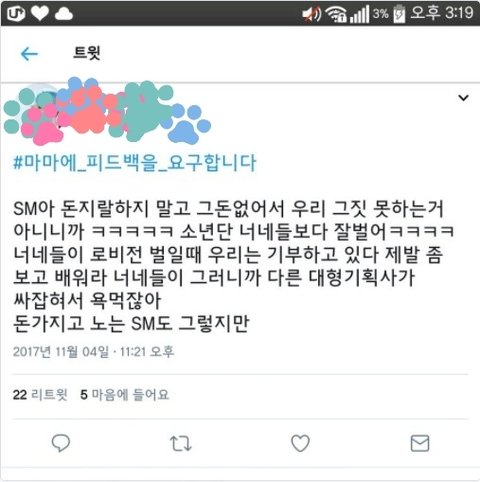Viewport: 480px width, 482px height.
Task: Tap the signal strength bars icon
Action: [359, 14]
